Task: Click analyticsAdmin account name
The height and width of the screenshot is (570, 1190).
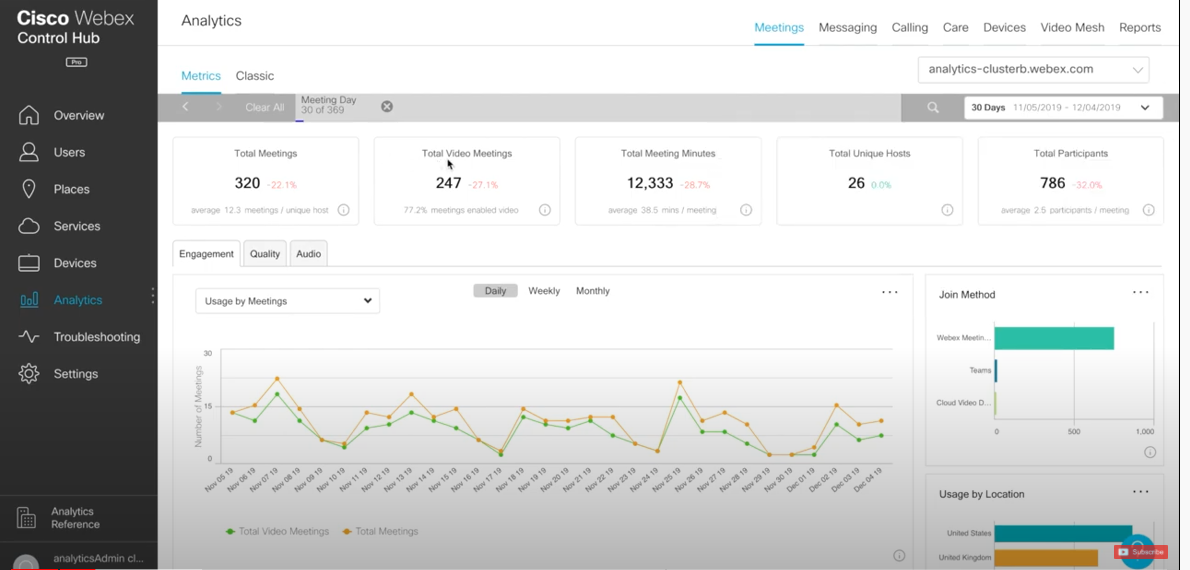Action: 98,559
